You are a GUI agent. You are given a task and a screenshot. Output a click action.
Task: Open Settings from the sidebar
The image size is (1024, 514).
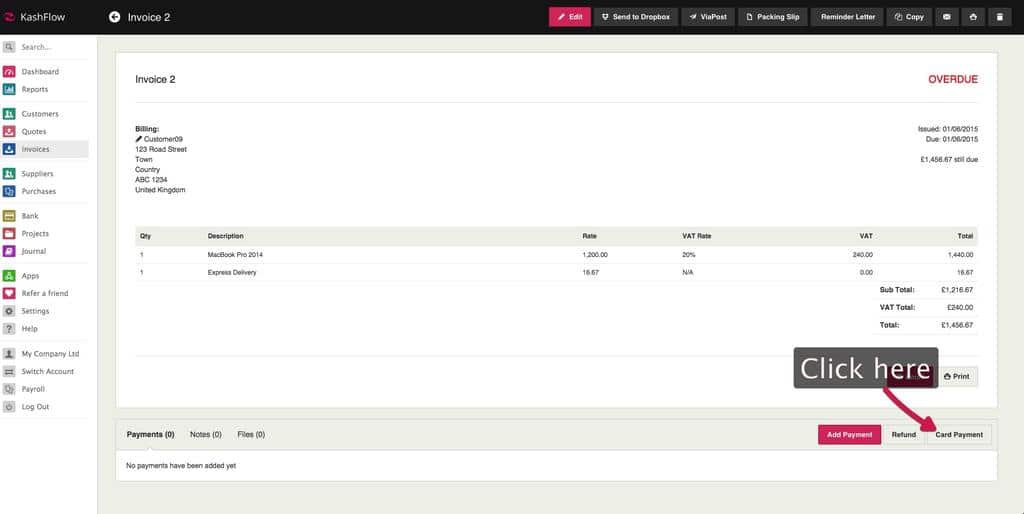(x=35, y=311)
